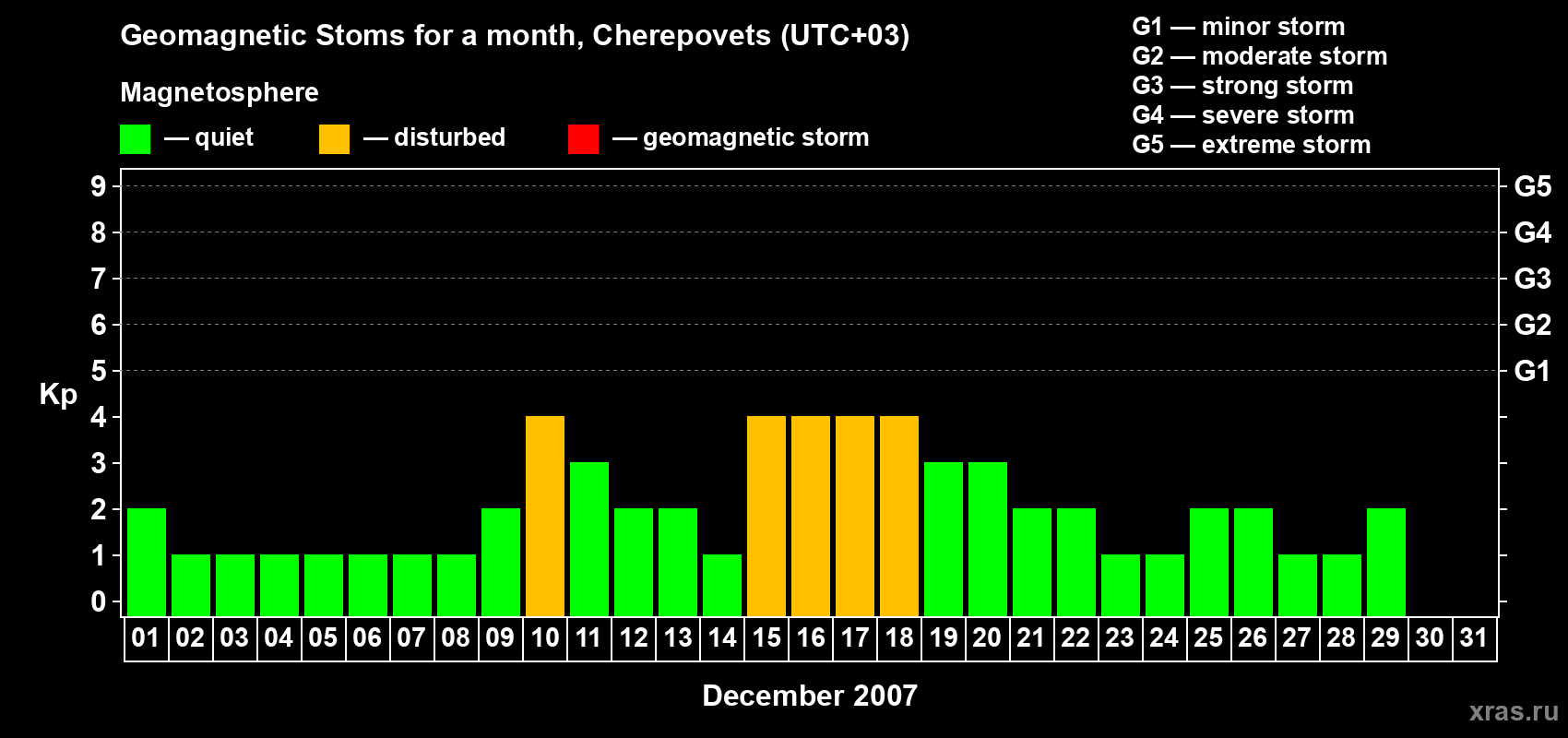Click the chart title mentioning Cherepovets
The width and height of the screenshot is (1568, 738).
515,35
